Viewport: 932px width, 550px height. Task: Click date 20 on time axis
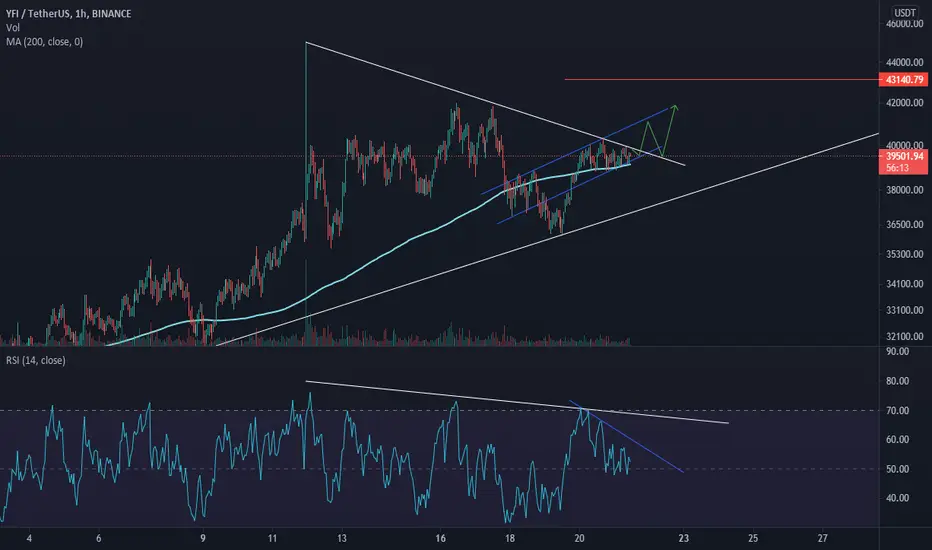(580, 539)
